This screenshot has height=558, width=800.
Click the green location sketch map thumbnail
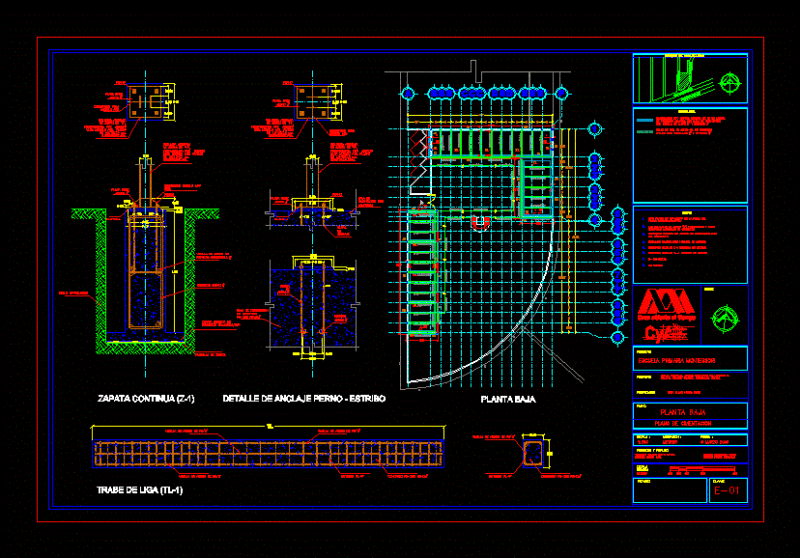point(674,80)
